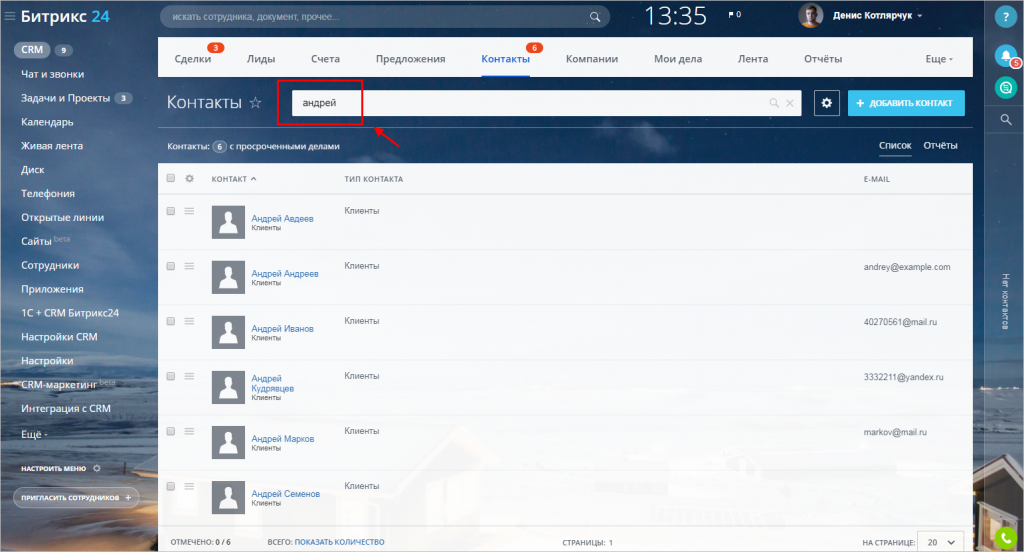Click the Добавить контакт button

tap(906, 103)
